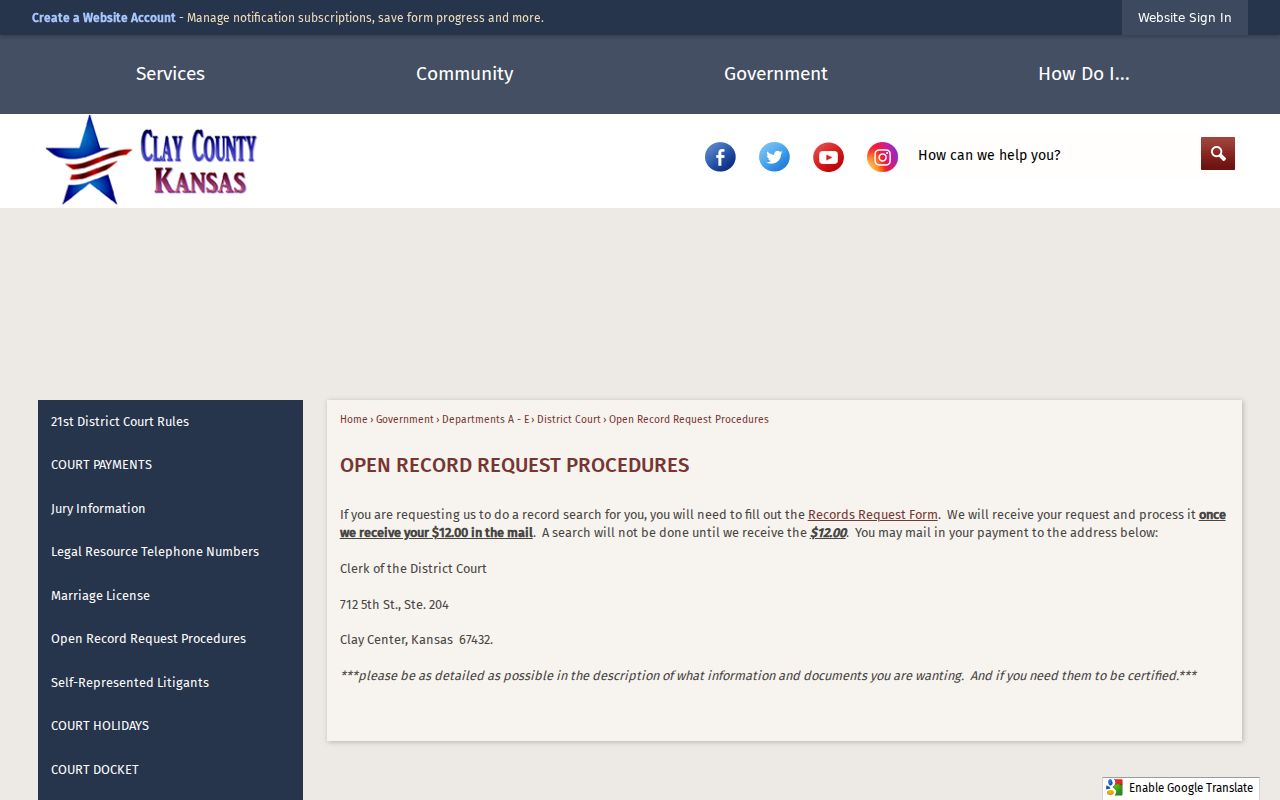Open Legal Resource Telephone Numbers page

click(x=170, y=552)
